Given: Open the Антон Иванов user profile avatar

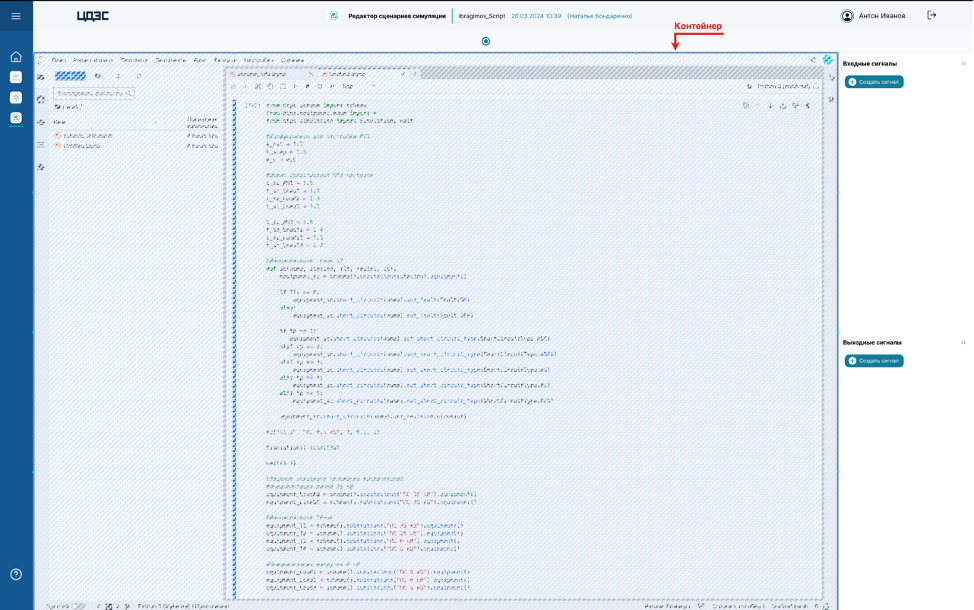Looking at the screenshot, I should pyautogui.click(x=847, y=16).
